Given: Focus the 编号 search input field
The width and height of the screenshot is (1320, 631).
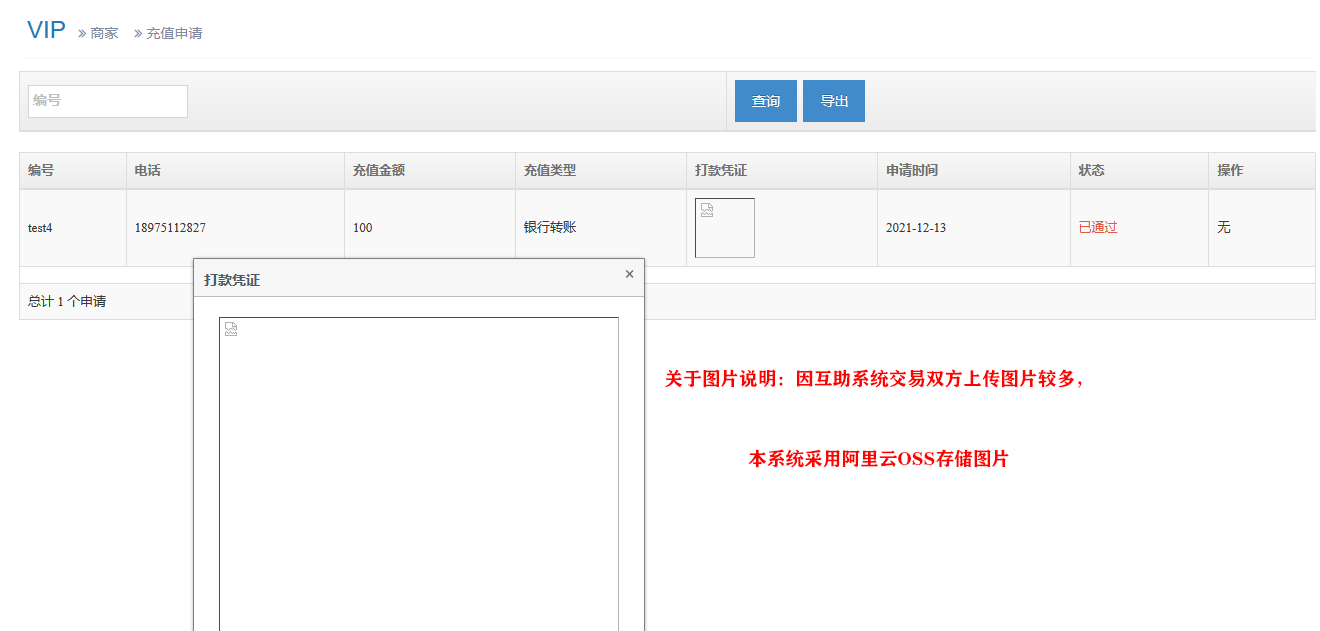Looking at the screenshot, I should [x=108, y=101].
